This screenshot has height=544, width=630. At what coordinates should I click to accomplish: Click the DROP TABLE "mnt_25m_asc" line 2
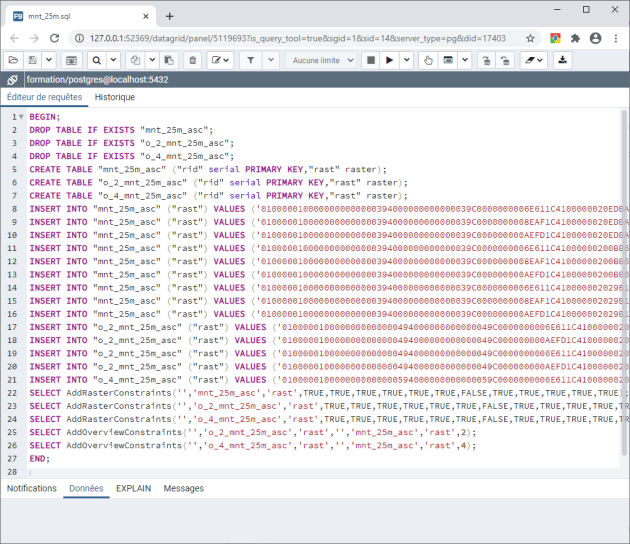point(121,130)
